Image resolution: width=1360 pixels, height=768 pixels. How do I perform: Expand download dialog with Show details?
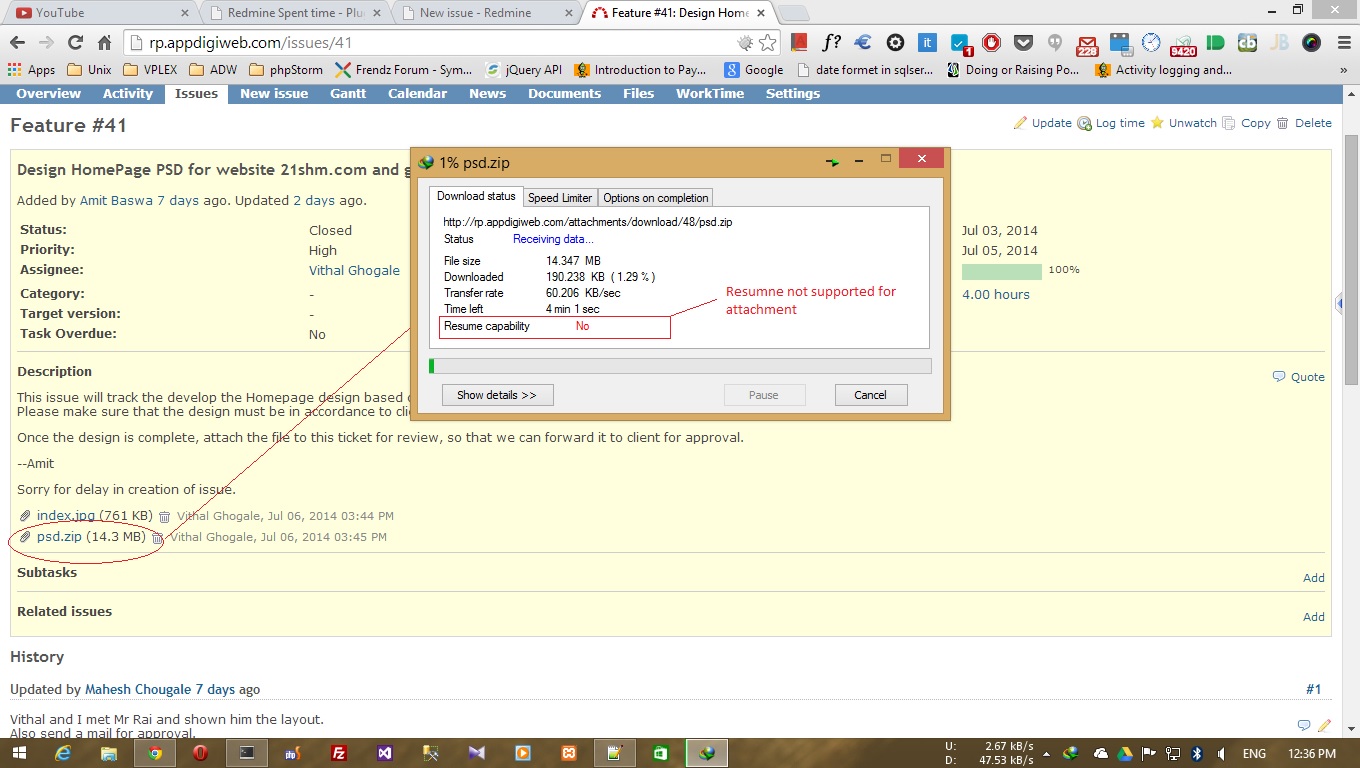pyautogui.click(x=497, y=395)
